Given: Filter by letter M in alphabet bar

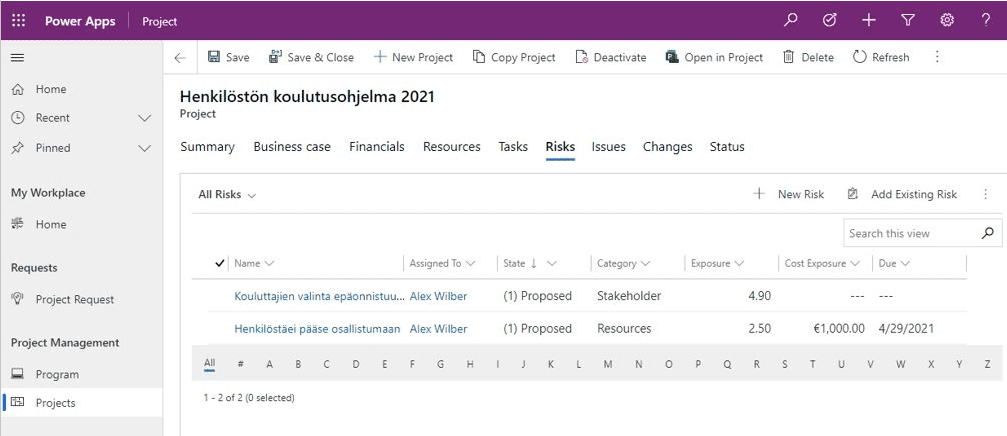Looking at the screenshot, I should [608, 365].
